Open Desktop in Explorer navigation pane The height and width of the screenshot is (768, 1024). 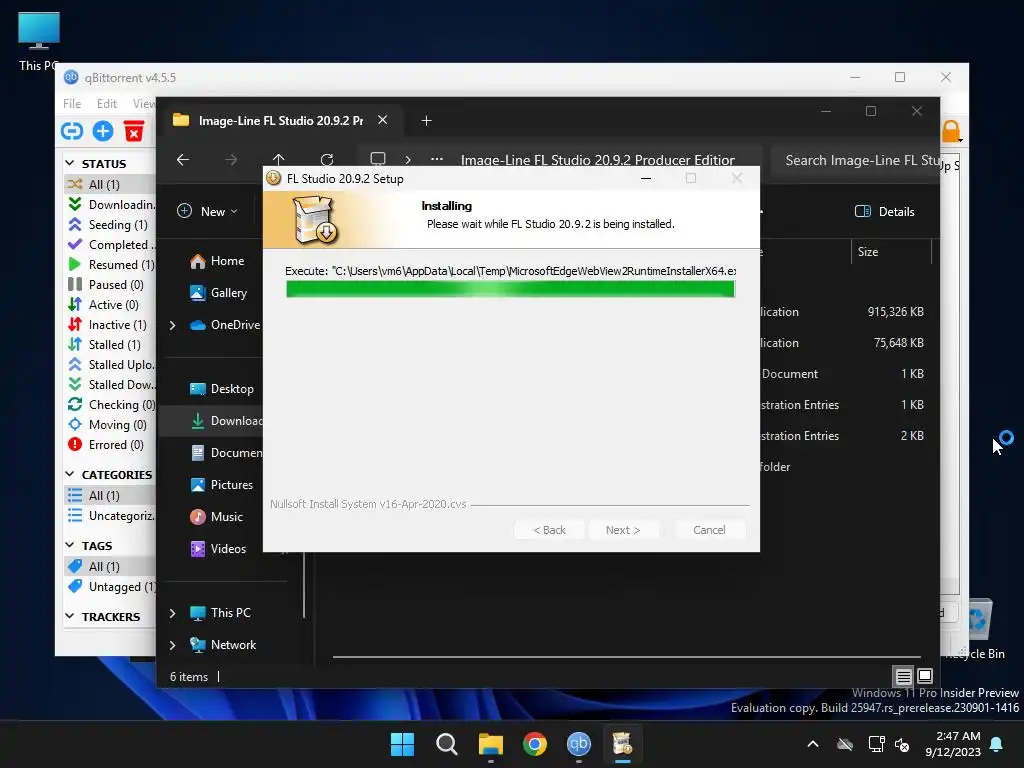[x=222, y=389]
